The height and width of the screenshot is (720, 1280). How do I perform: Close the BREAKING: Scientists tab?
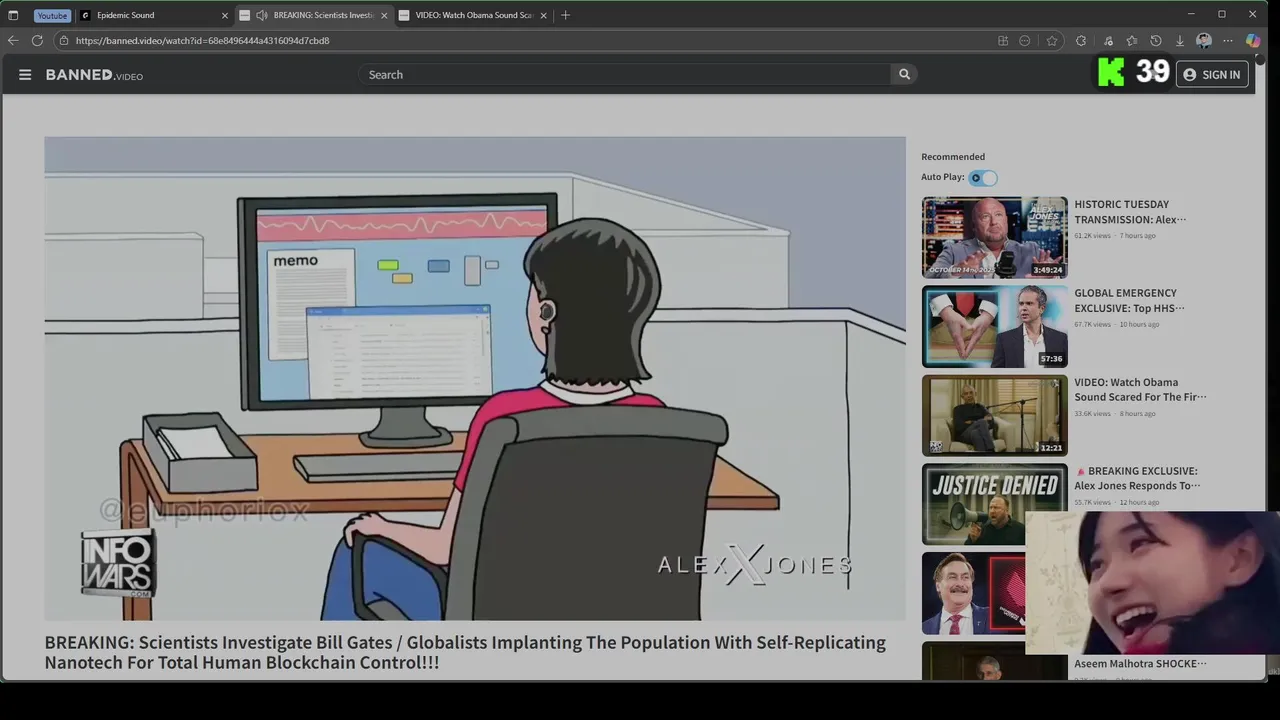(x=384, y=16)
